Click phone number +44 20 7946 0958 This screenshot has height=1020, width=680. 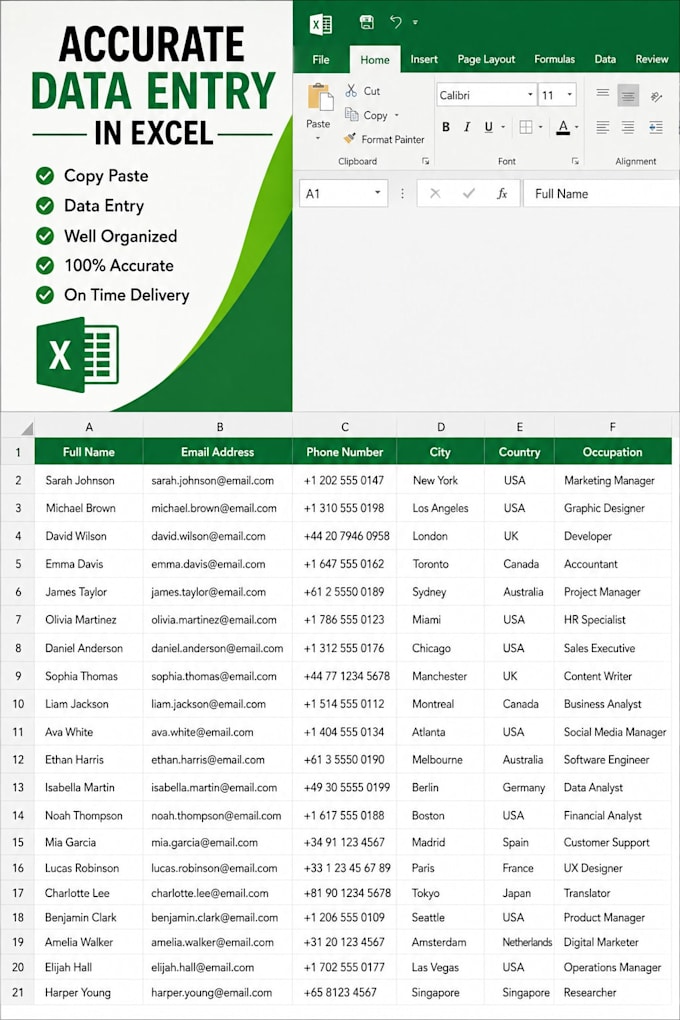346,536
